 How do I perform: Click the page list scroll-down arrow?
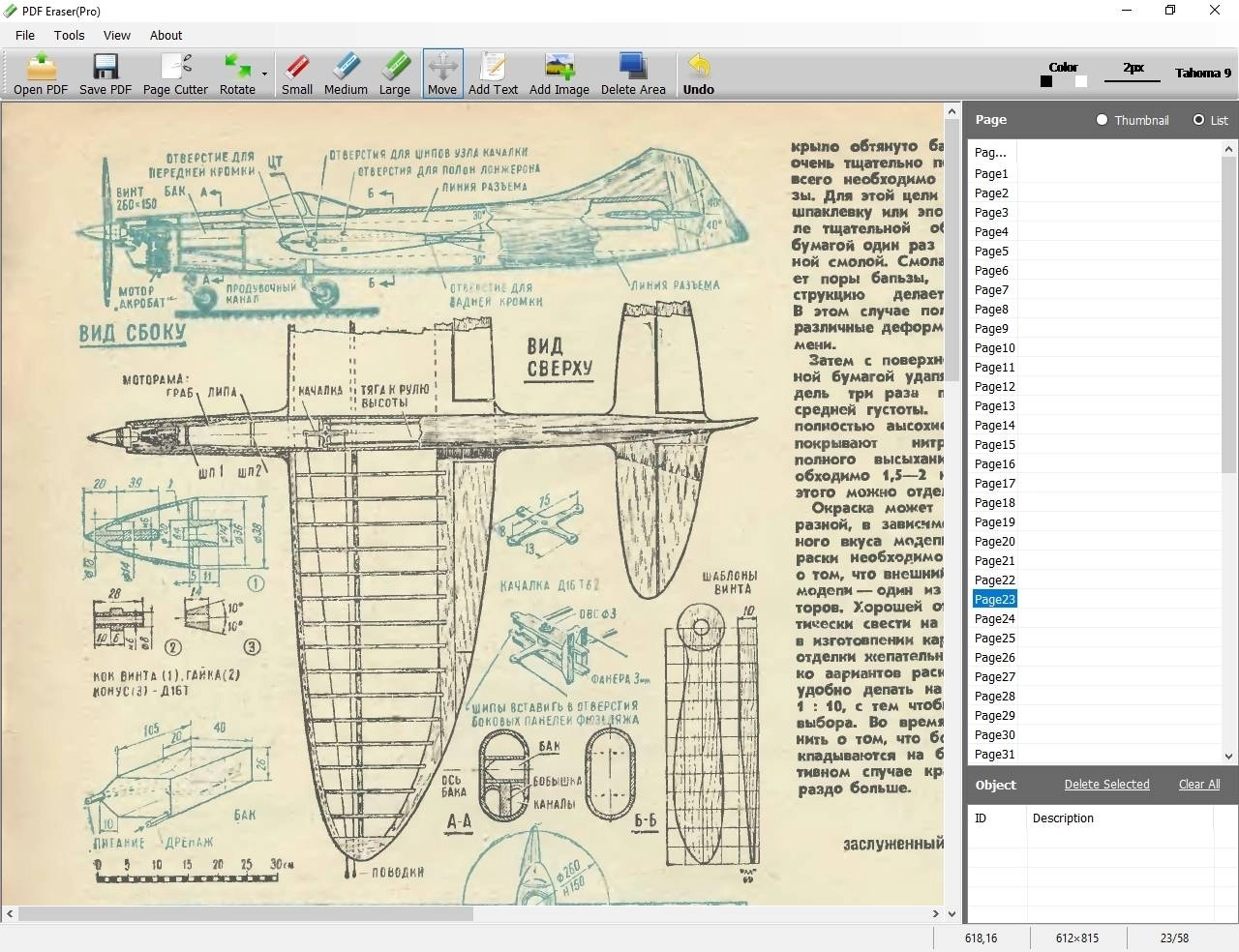(x=1229, y=757)
